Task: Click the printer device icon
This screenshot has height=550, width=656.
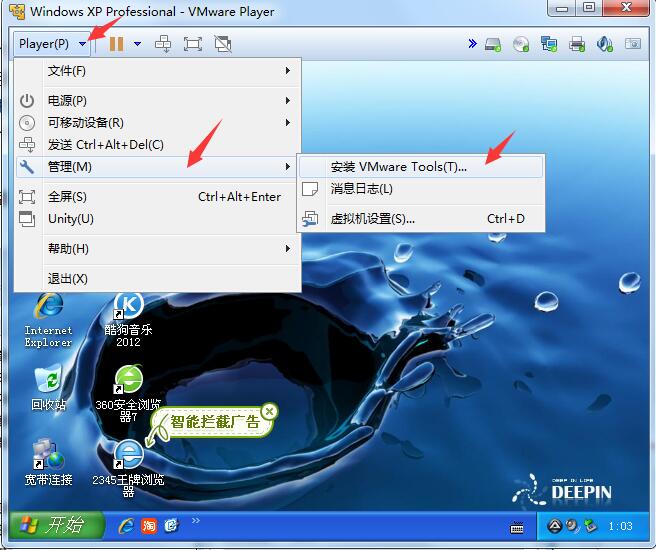Action: tap(577, 44)
